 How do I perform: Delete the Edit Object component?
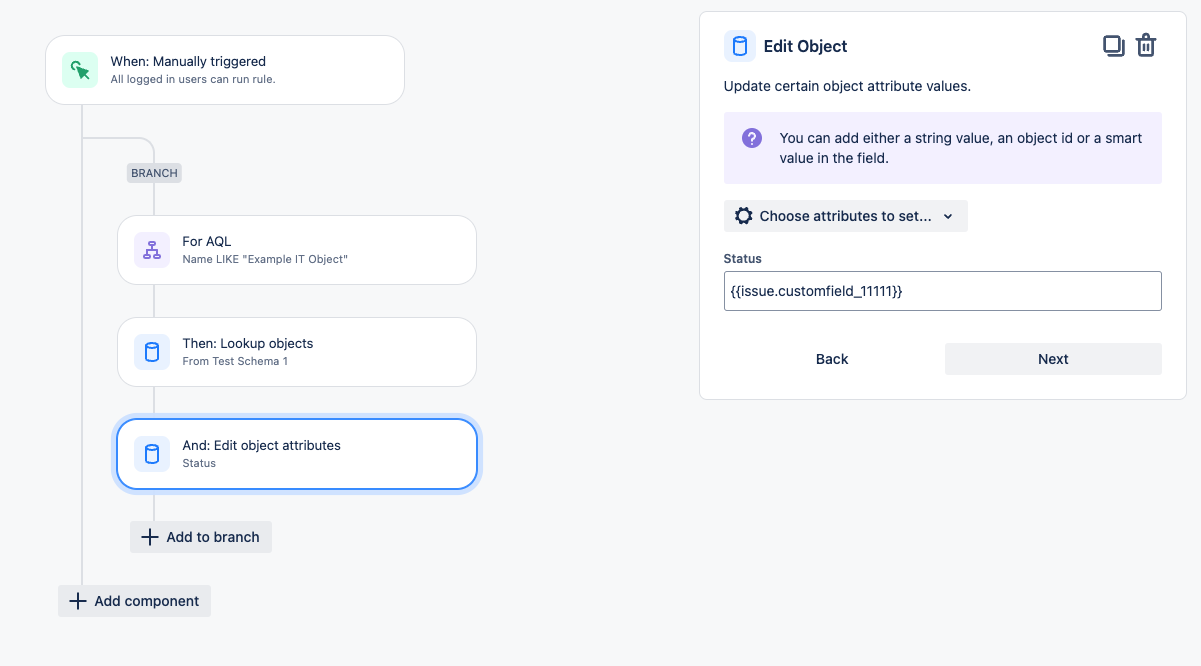[x=1146, y=44]
